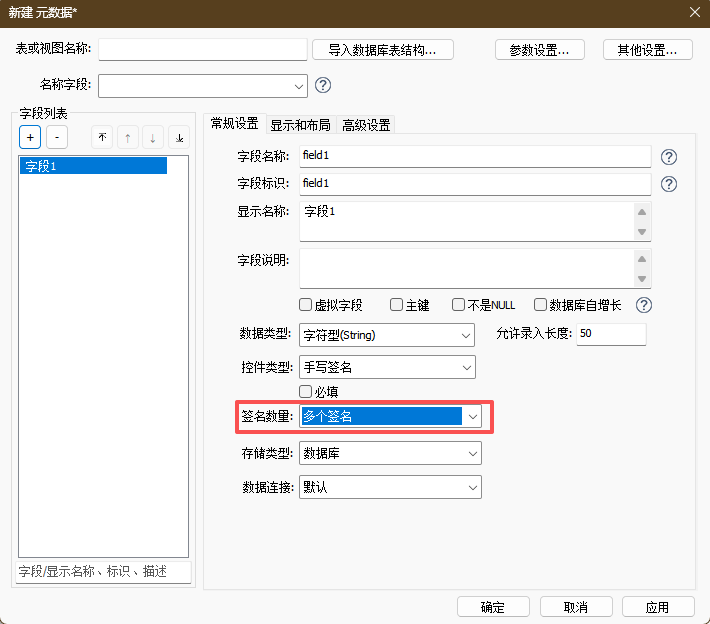The width and height of the screenshot is (710, 624).
Task: Click the 导入数据库表结构 button
Action: pyautogui.click(x=383, y=50)
